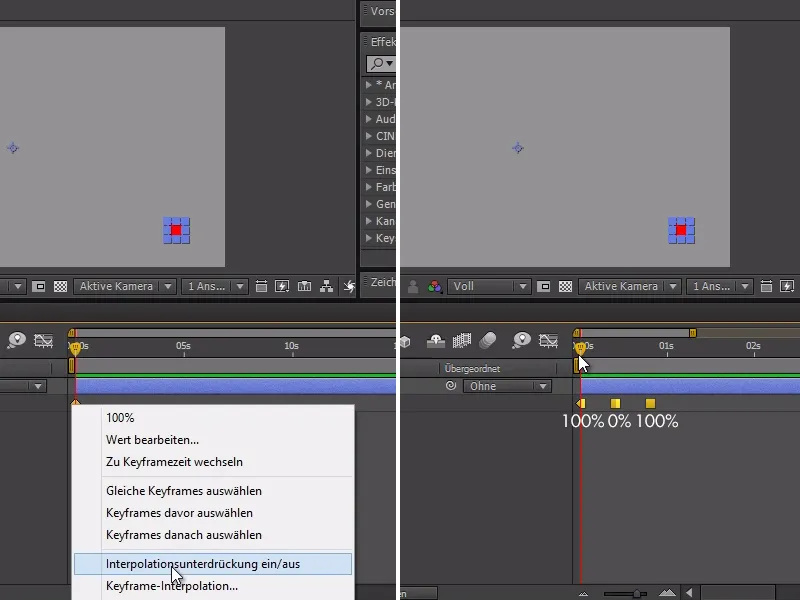Screen dimensions: 800x600
Task: Toggle hide shy layers in right timeline
Action: (x=436, y=341)
